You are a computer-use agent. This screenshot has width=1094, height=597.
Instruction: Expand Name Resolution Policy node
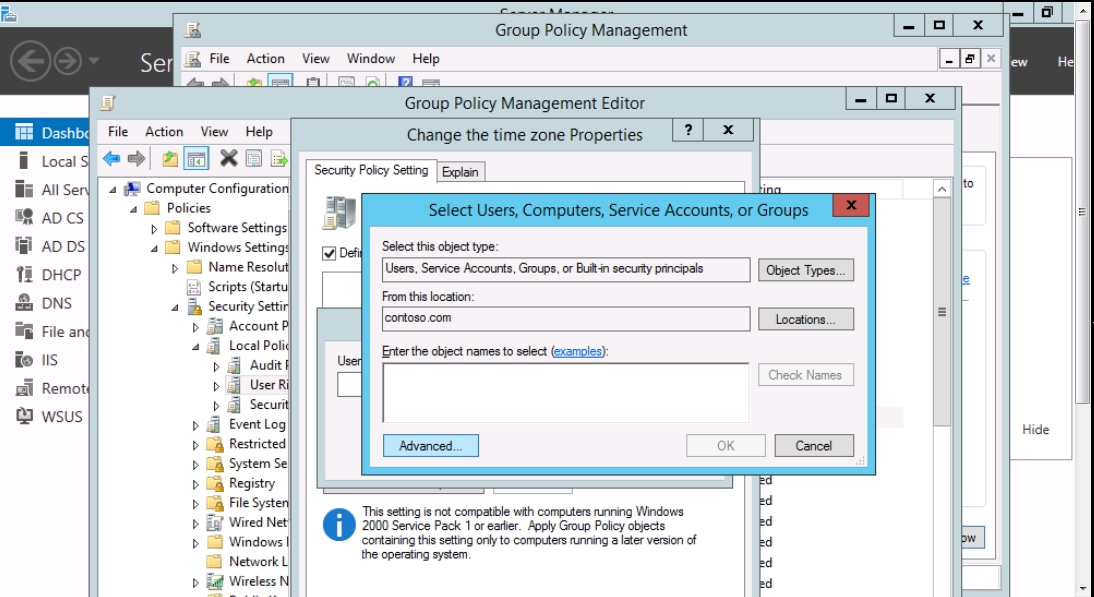[x=175, y=268]
